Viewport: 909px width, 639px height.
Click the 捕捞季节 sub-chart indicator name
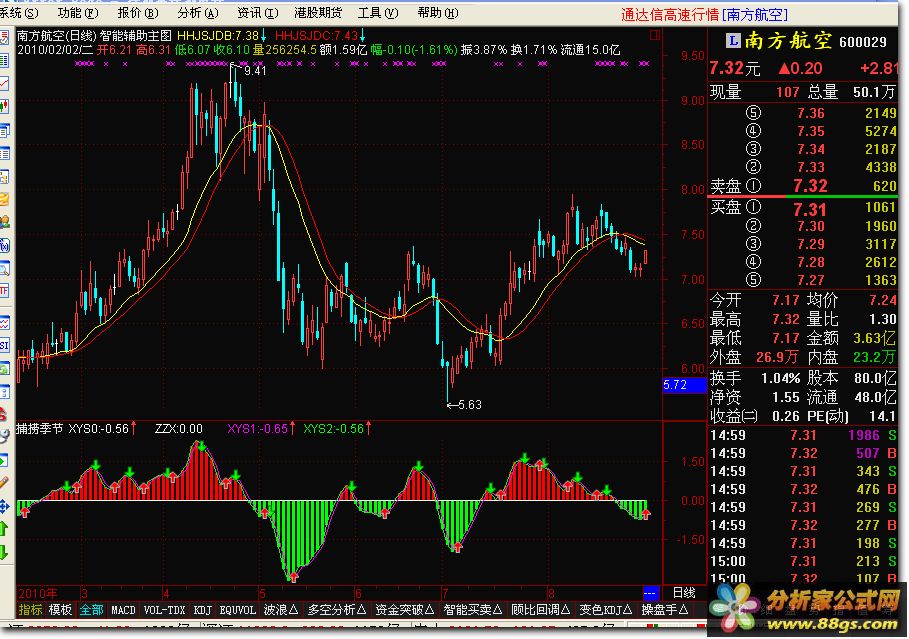(39, 429)
